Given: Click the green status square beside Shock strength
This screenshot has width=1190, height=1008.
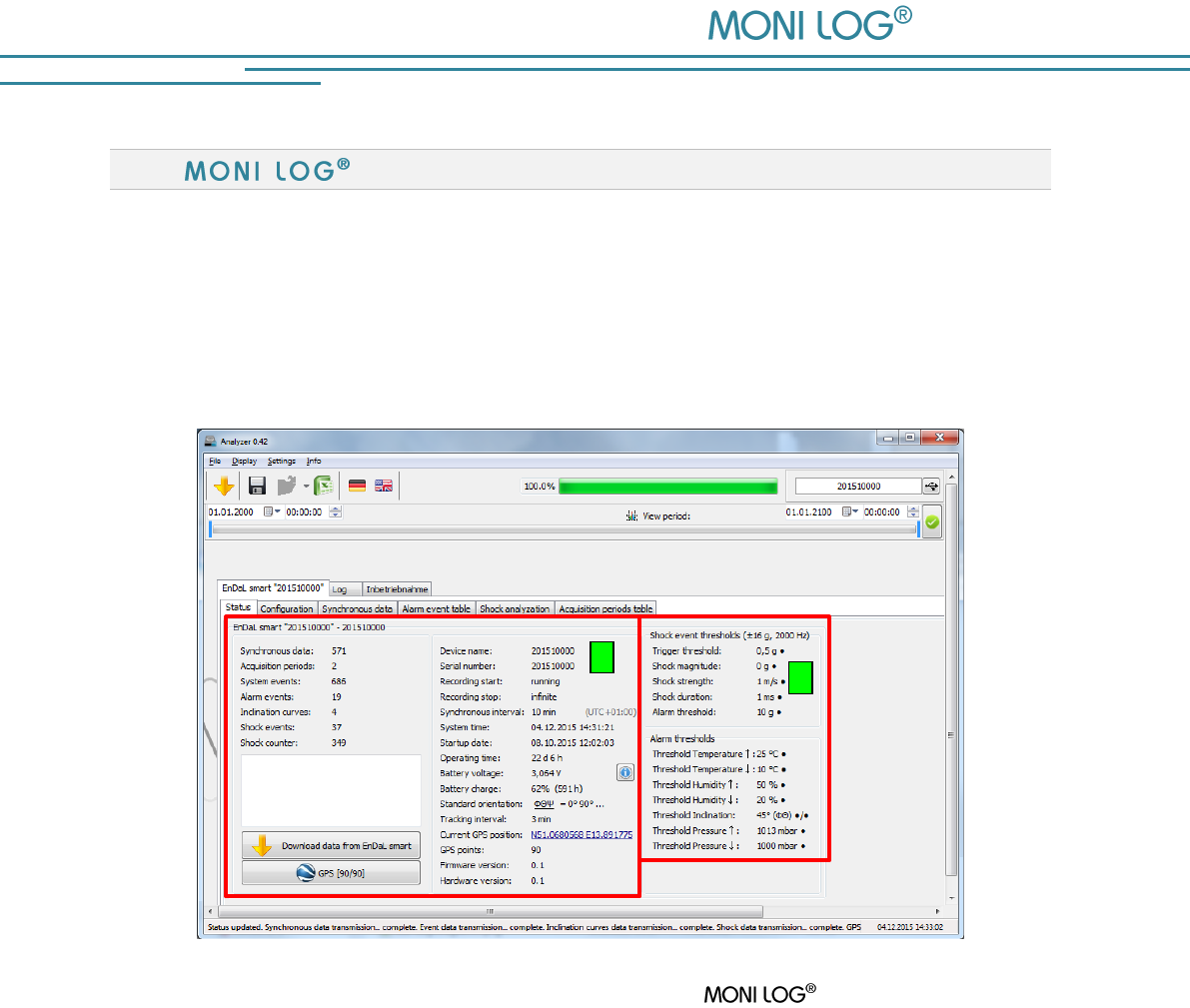Looking at the screenshot, I should [x=800, y=677].
